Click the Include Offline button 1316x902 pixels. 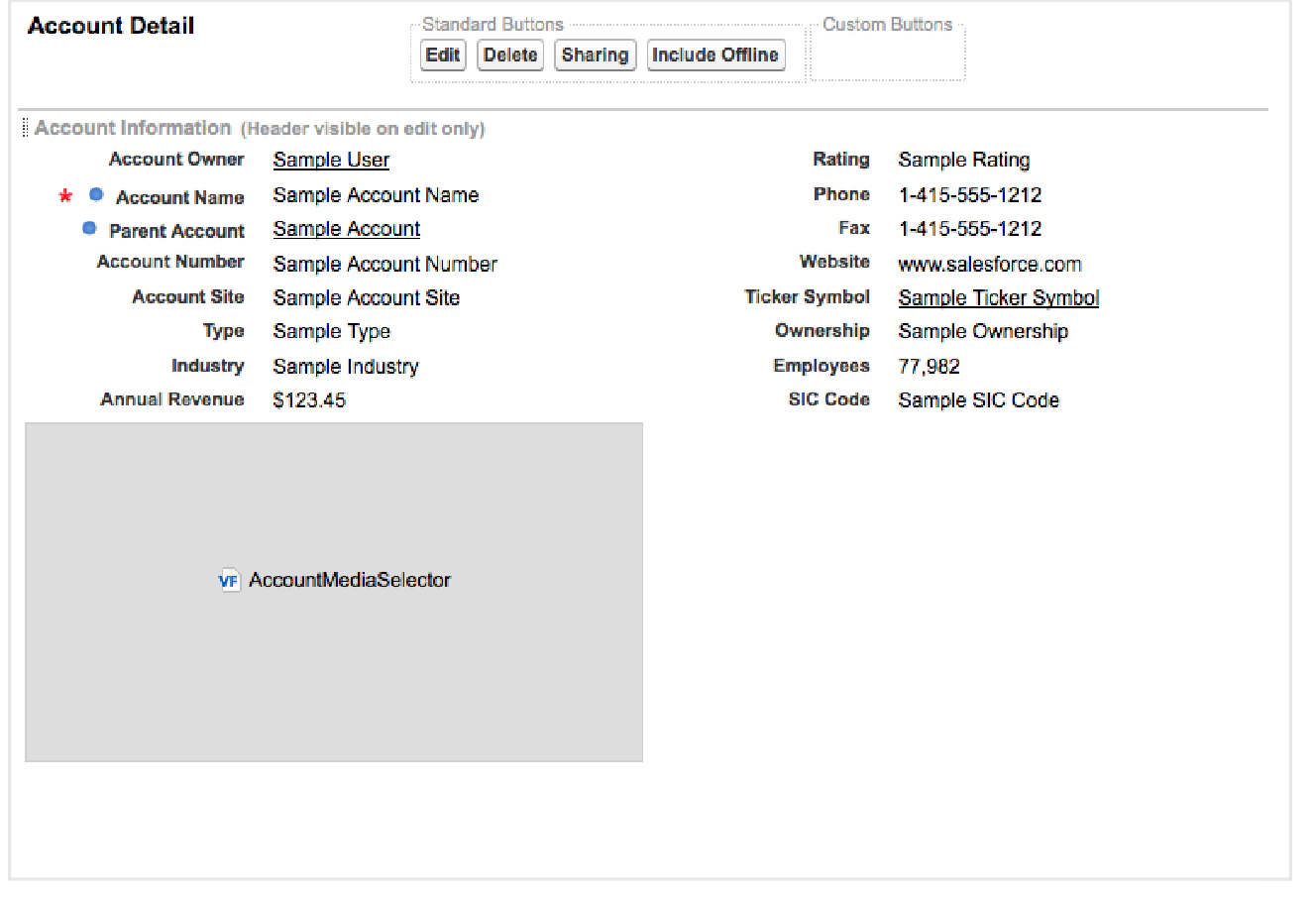(x=715, y=56)
